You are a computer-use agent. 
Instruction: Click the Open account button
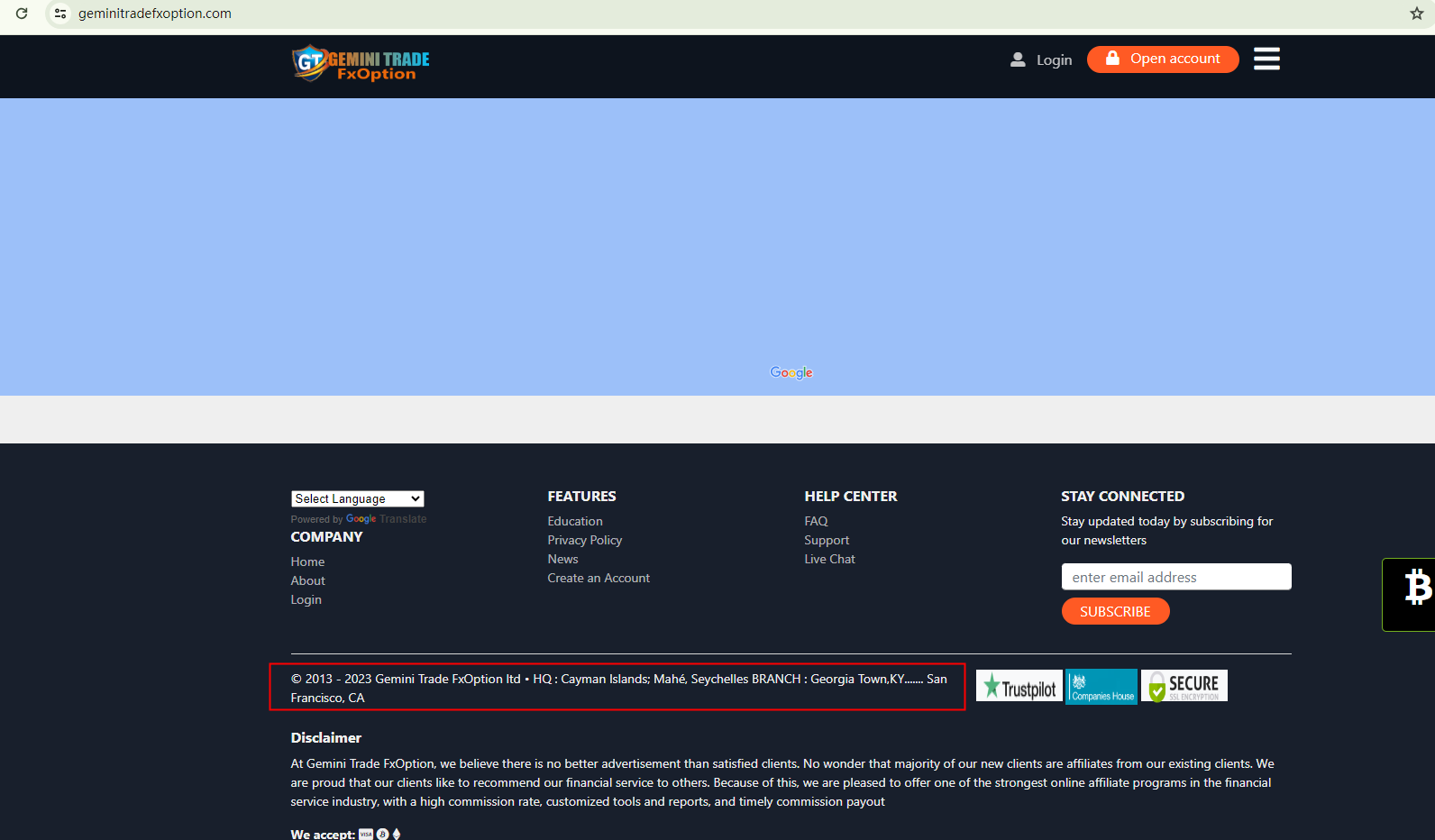[x=1163, y=59]
